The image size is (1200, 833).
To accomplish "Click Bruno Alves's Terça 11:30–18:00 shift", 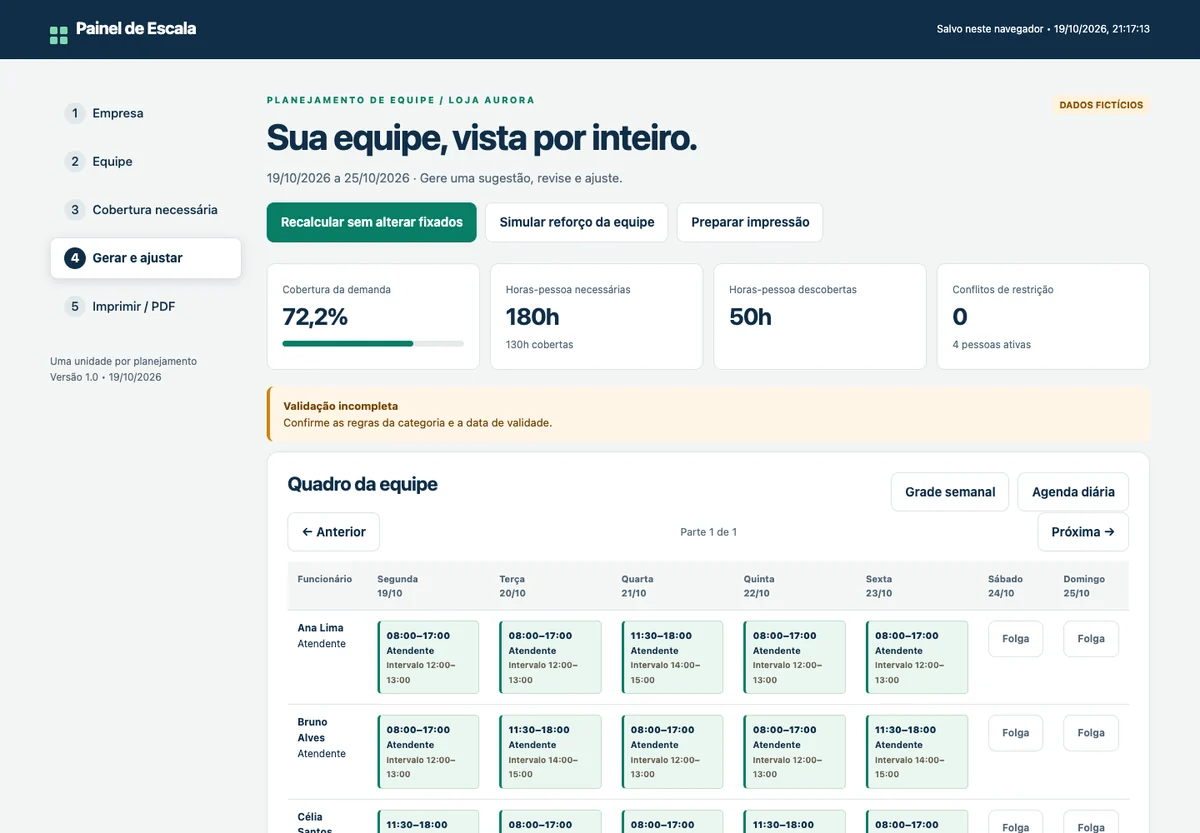I will (550, 751).
